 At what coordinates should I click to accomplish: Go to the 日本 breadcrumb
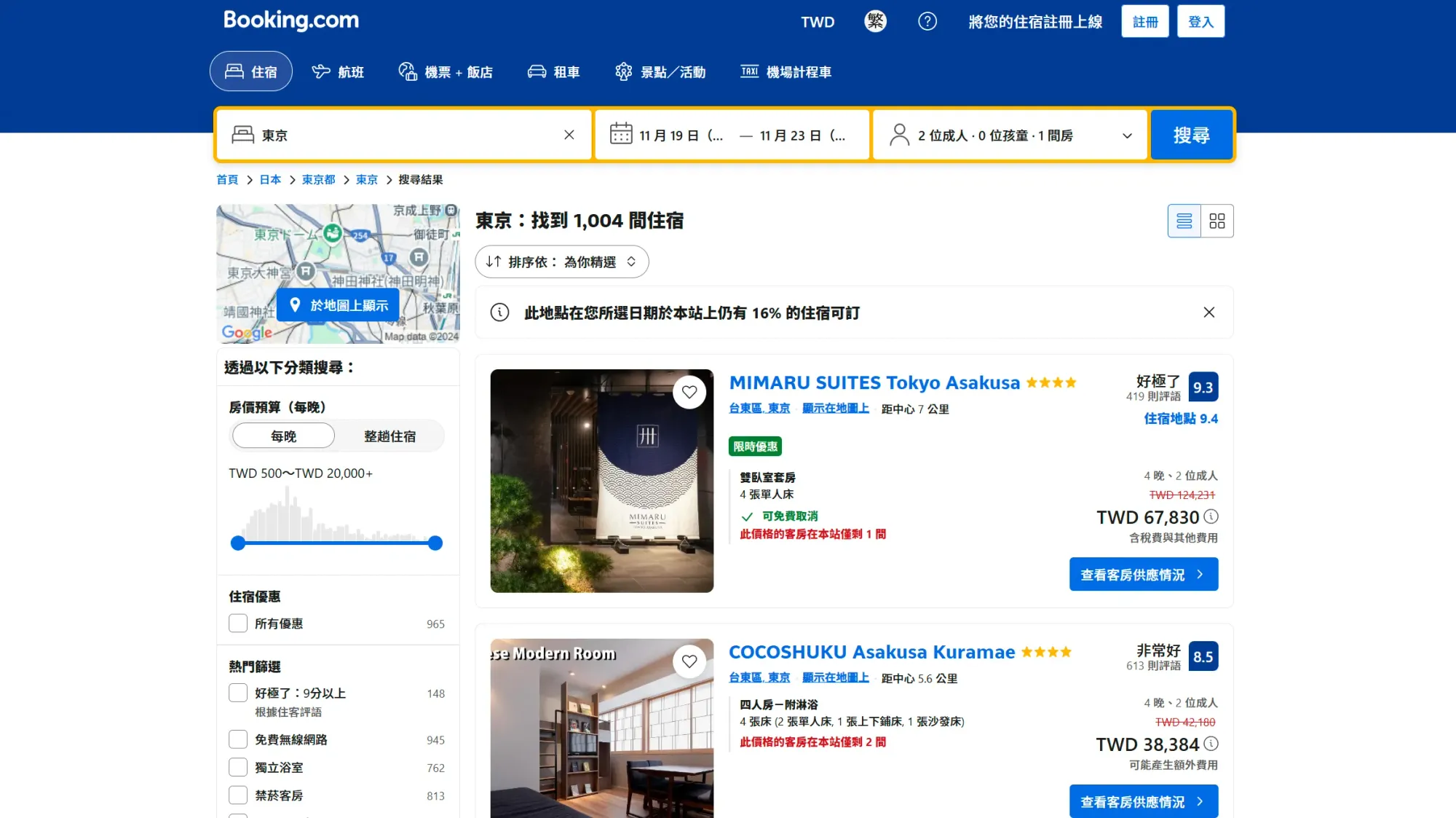pyautogui.click(x=270, y=179)
